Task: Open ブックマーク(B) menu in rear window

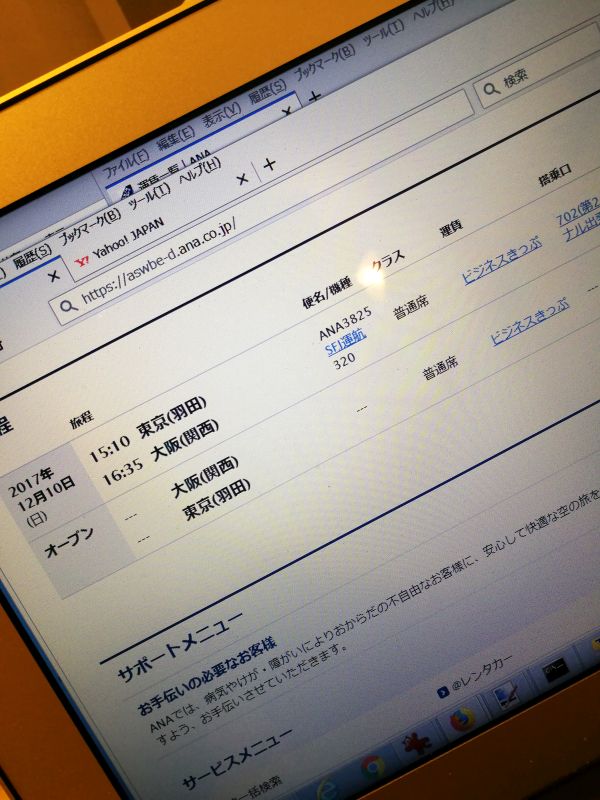Action: 324,65
